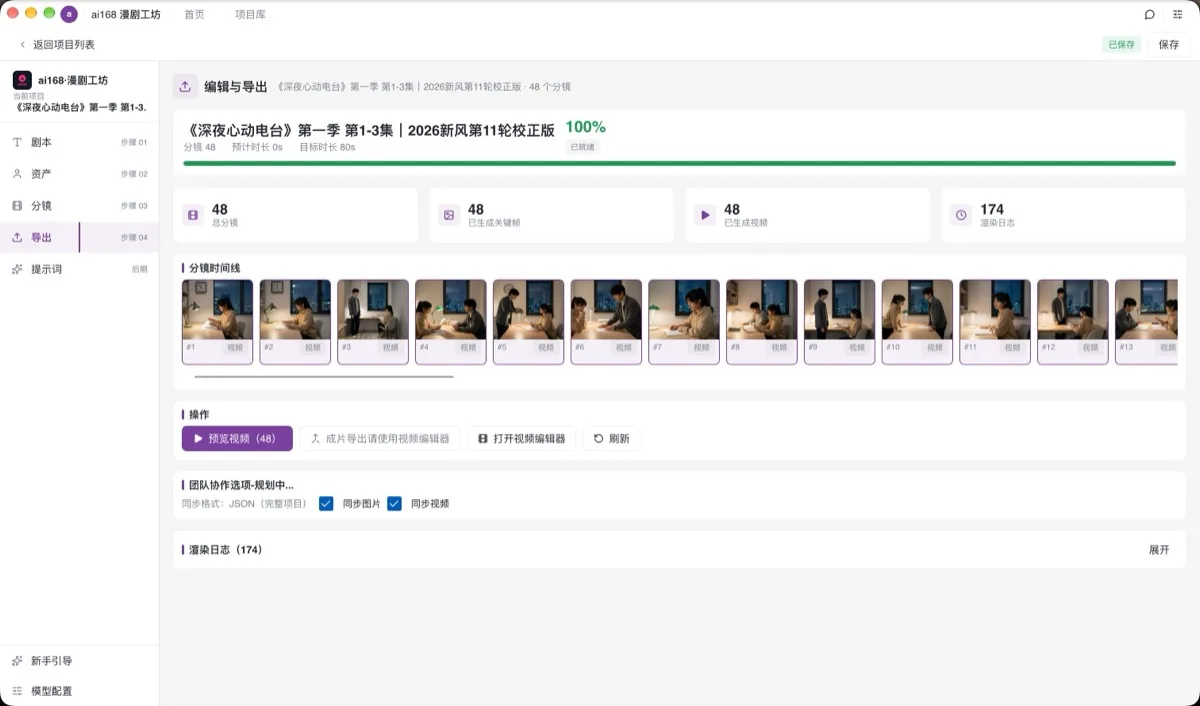Click the 预计时长 0s text
This screenshot has height=706, width=1200.
[x=257, y=147]
